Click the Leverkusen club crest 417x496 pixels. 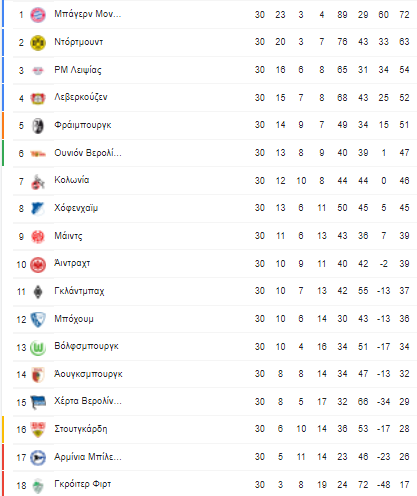(x=38, y=98)
